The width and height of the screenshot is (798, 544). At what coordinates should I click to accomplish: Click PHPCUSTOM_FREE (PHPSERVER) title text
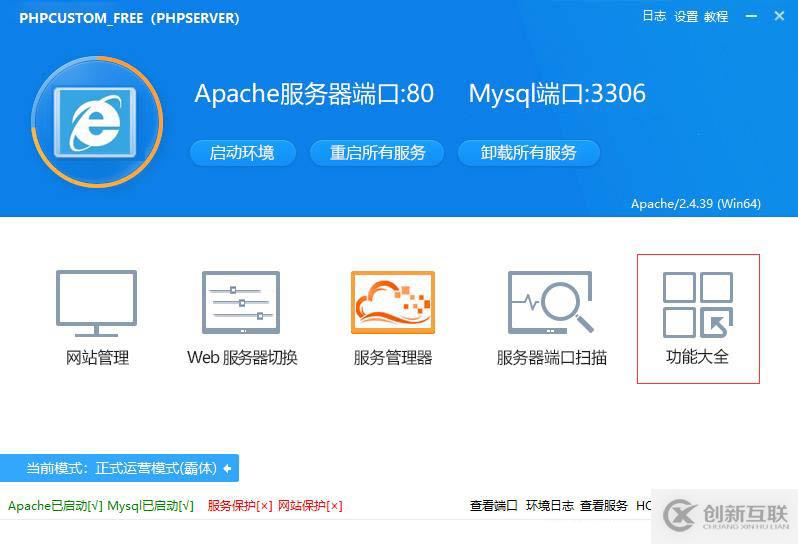click(129, 18)
